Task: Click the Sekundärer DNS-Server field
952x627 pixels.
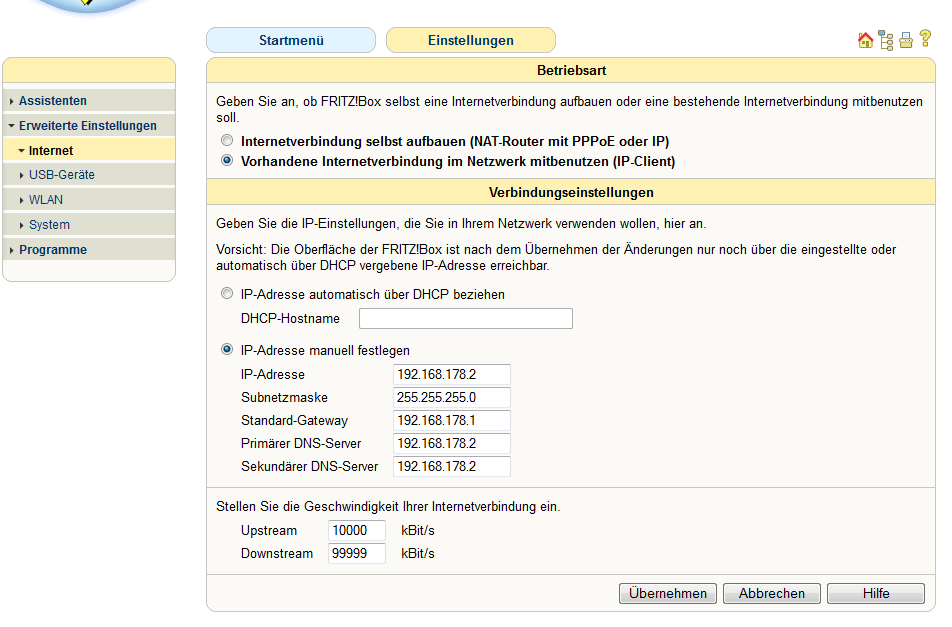Action: tap(452, 467)
